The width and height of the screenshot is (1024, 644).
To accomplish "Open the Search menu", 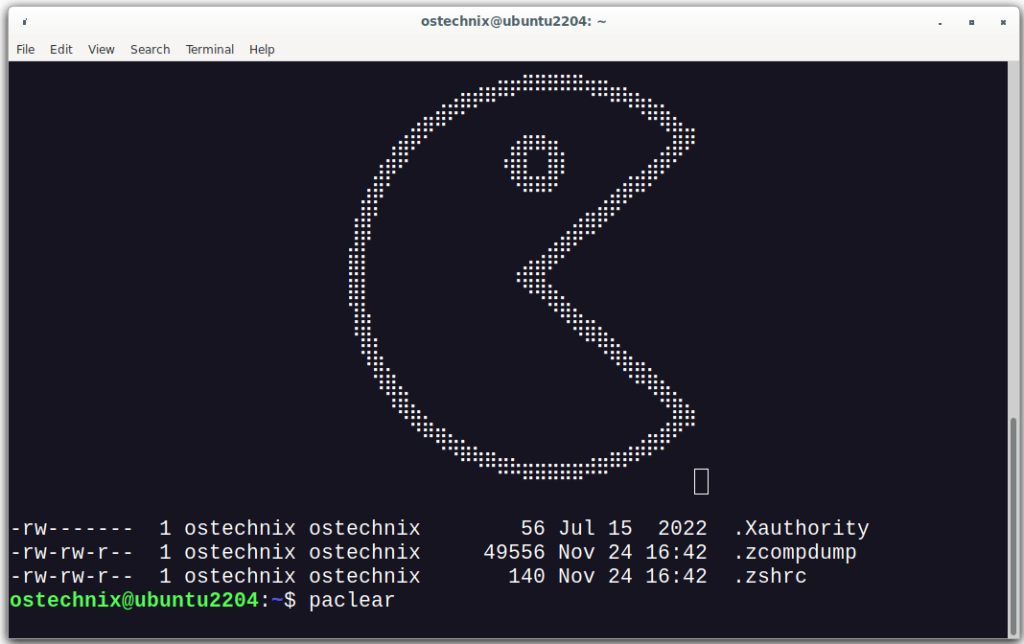I will pos(150,49).
